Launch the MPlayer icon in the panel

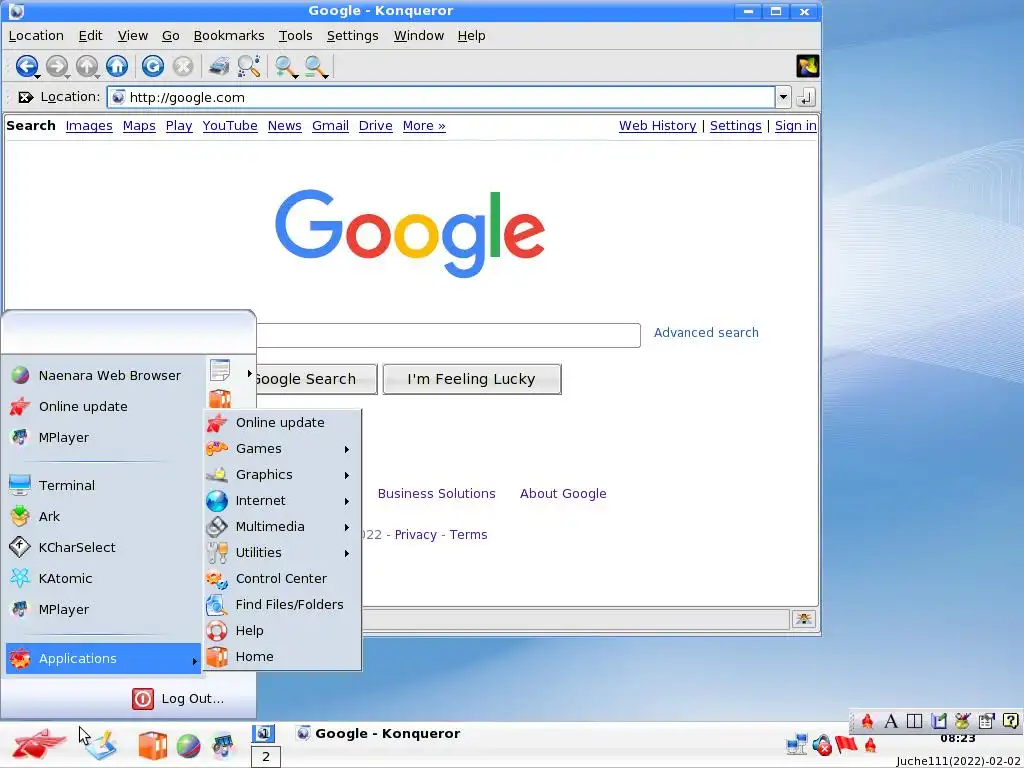223,746
